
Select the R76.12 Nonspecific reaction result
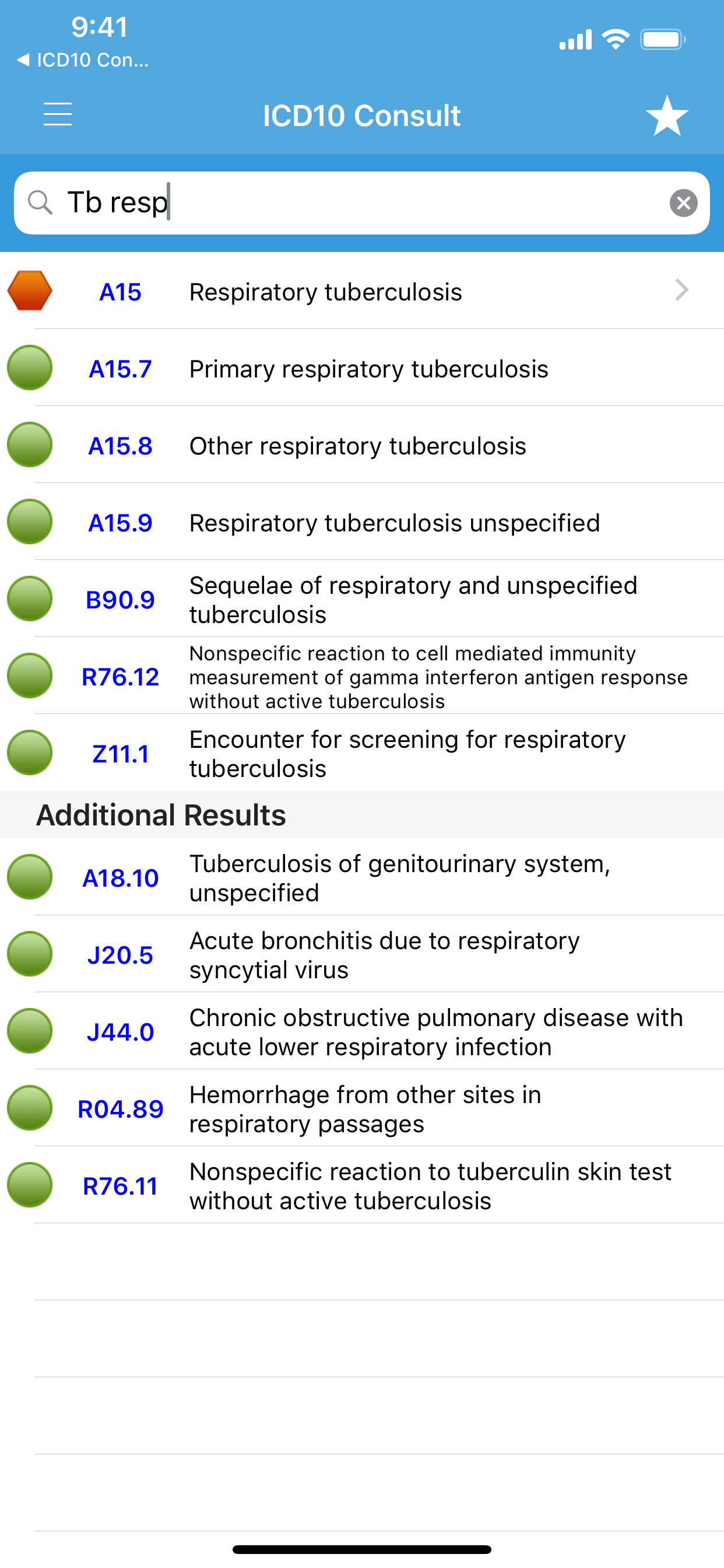click(362, 675)
